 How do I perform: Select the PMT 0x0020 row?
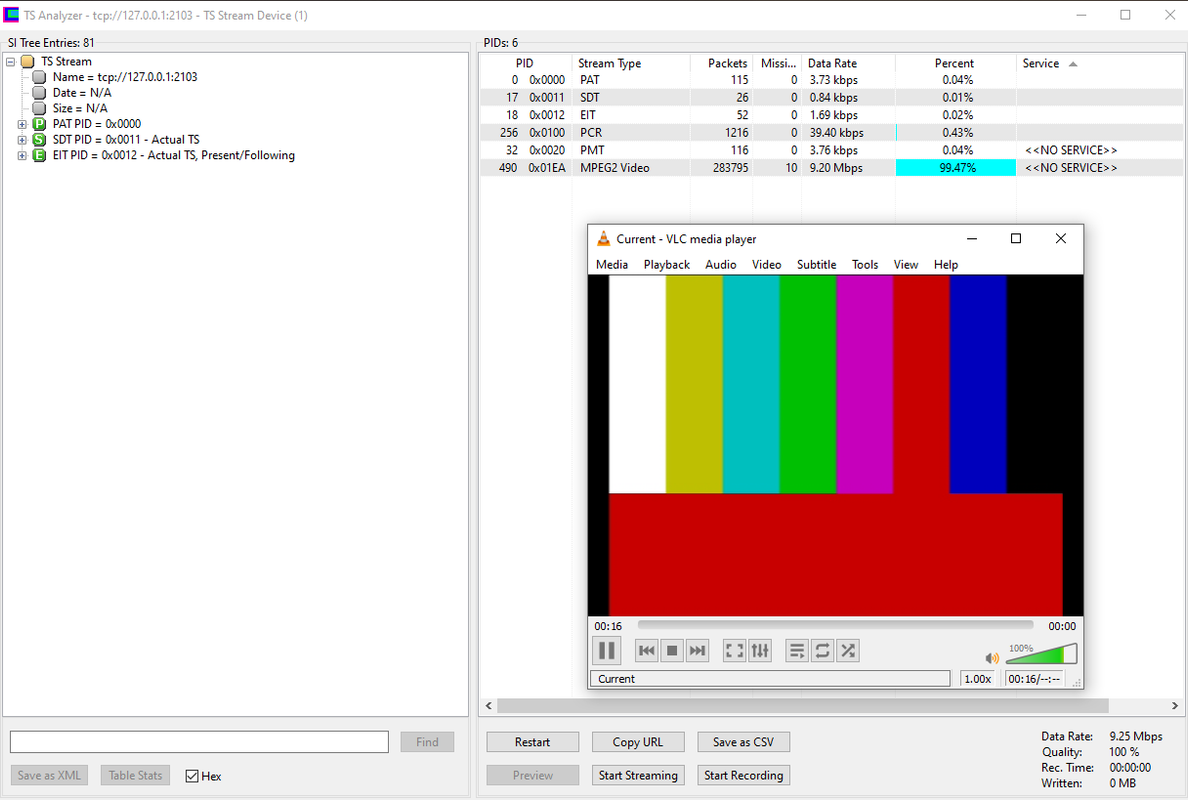tap(830, 150)
